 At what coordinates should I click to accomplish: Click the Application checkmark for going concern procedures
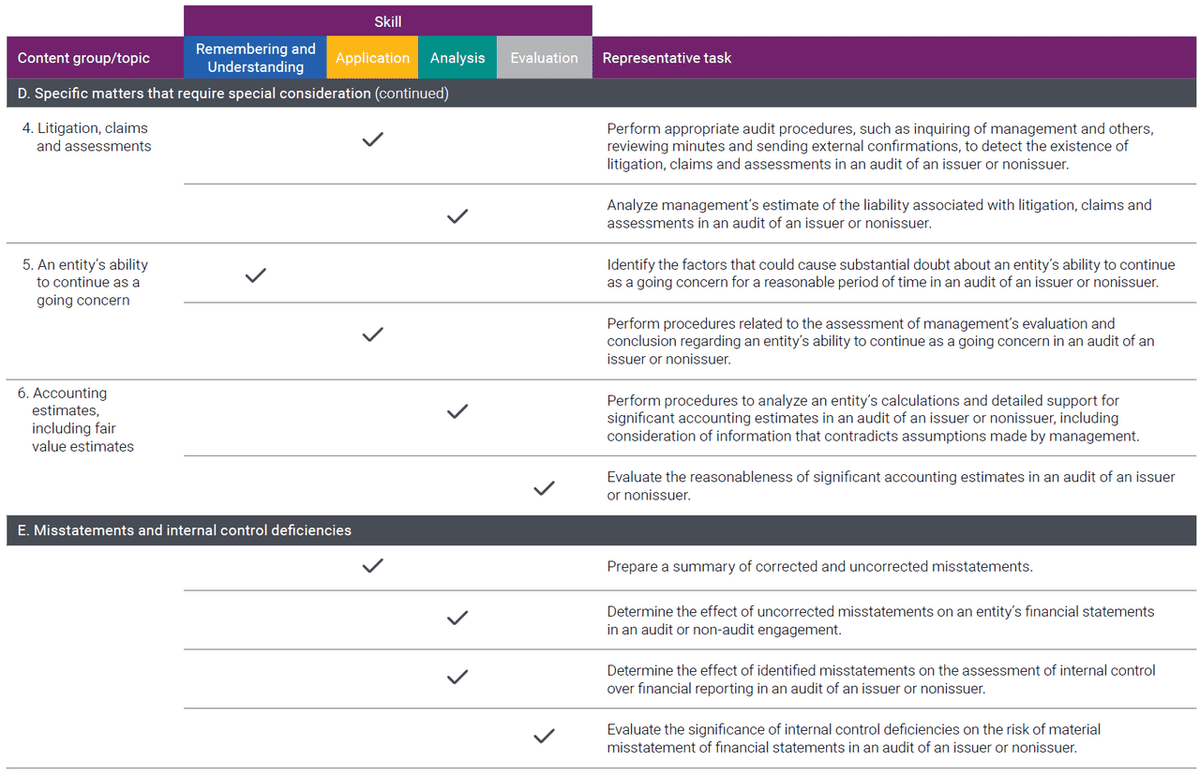click(372, 334)
